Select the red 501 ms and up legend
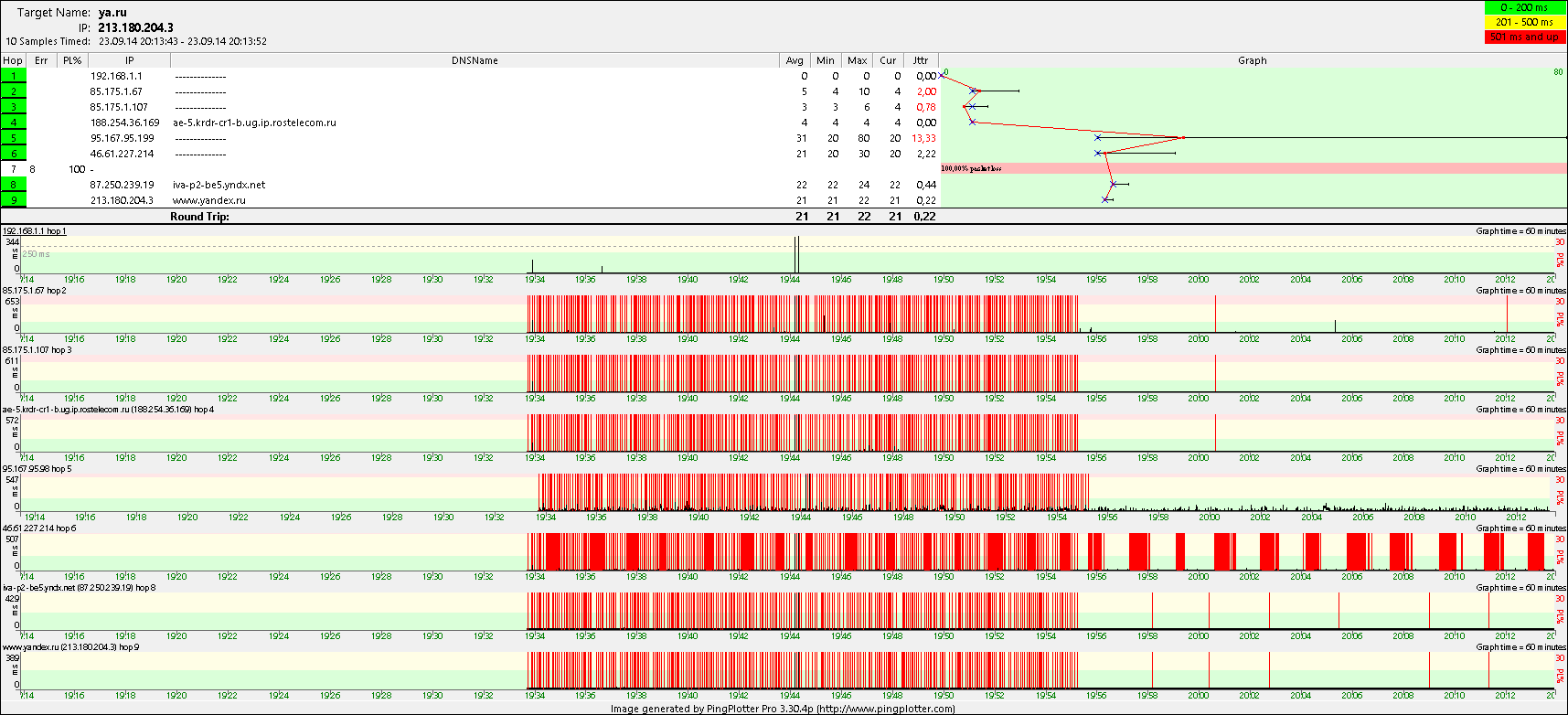 [x=1525, y=37]
